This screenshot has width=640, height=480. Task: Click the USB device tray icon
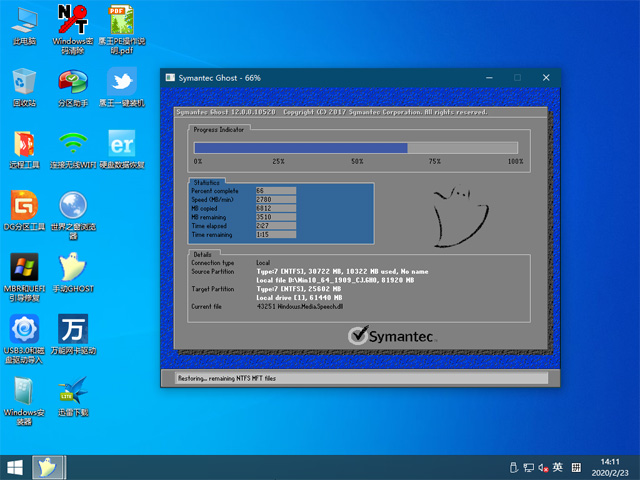pyautogui.click(x=513, y=467)
